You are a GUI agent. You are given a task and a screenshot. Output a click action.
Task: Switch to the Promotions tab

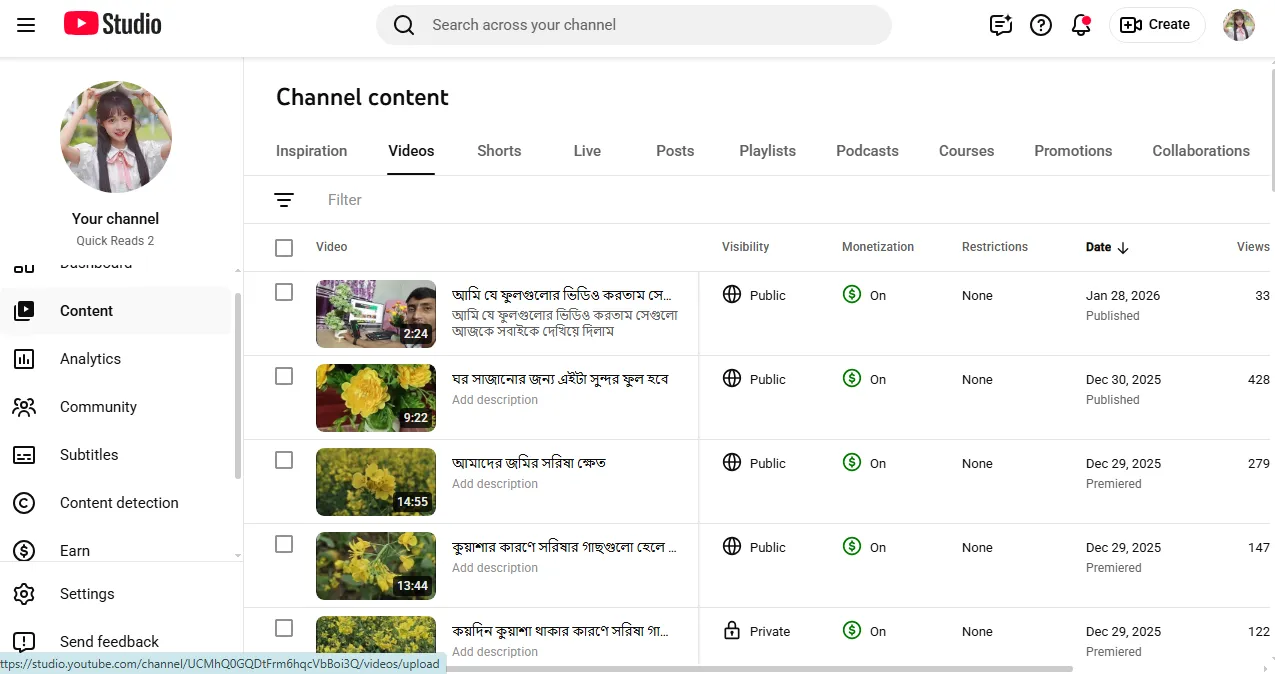(x=1073, y=151)
